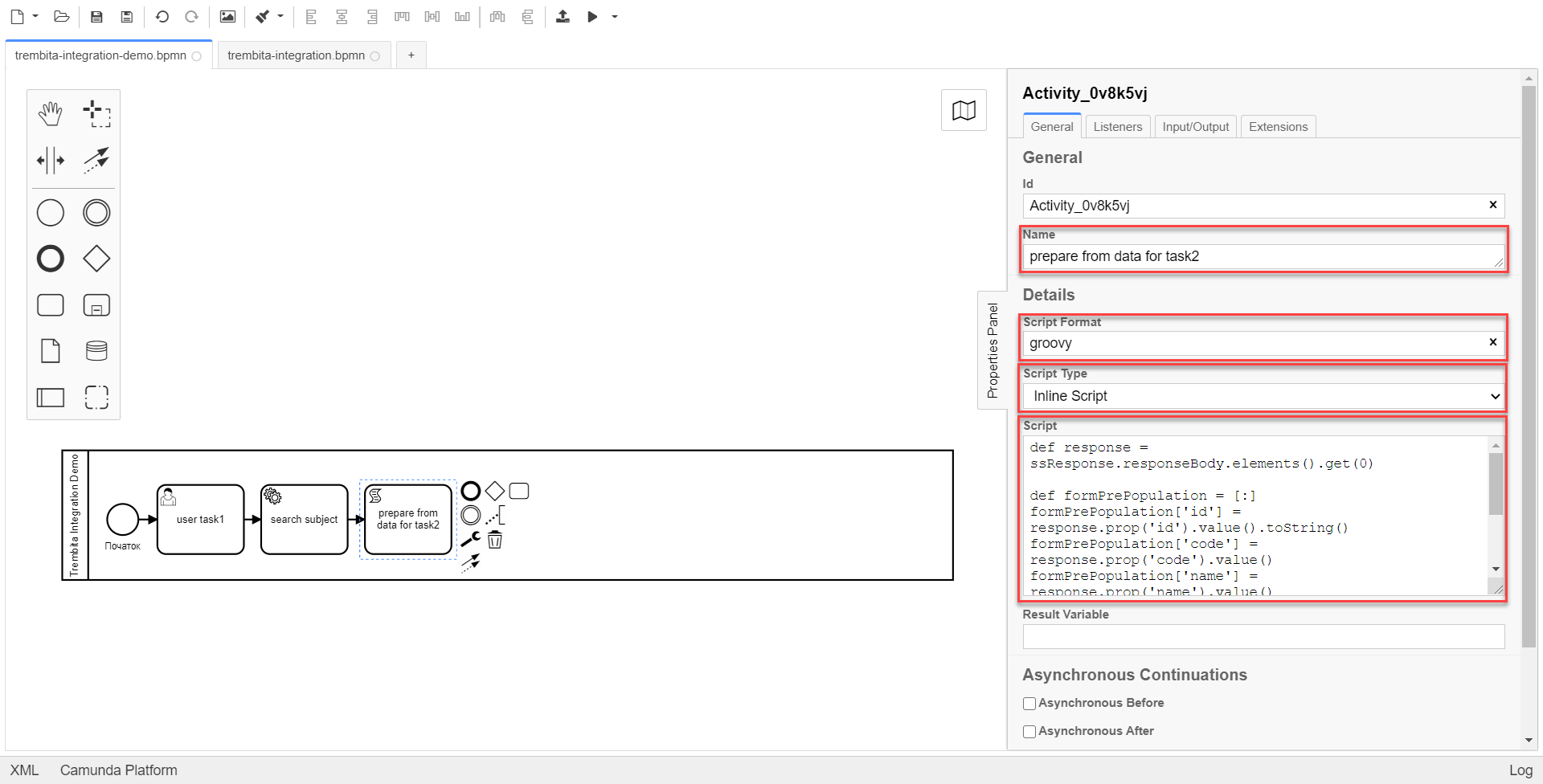
Task: Pick the exclusive gateway diamond shape
Action: click(96, 259)
